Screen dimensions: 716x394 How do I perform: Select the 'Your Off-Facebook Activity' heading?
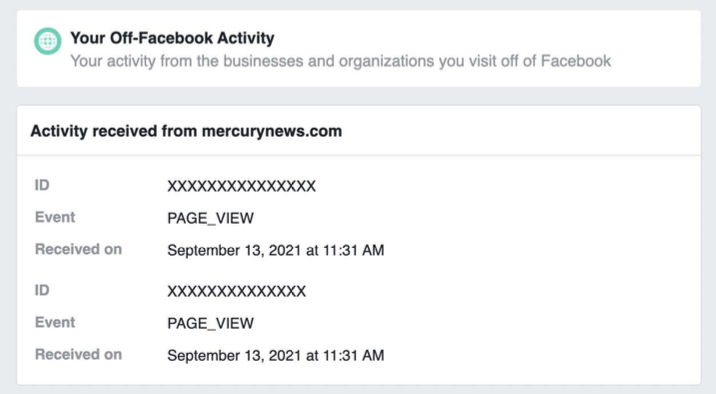click(x=172, y=38)
